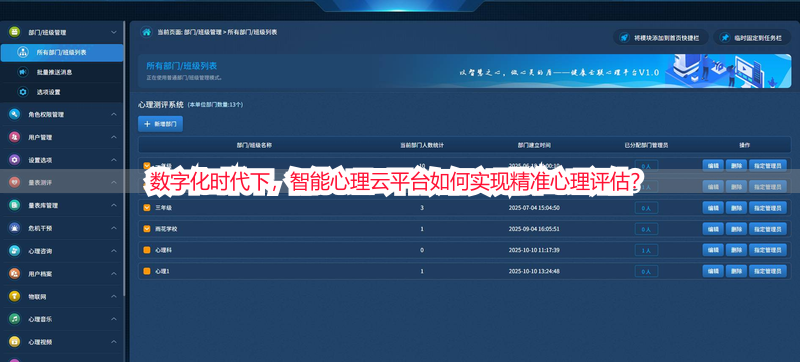Click 编辑 for the 心理科 row
800x362 pixels.
click(713, 250)
